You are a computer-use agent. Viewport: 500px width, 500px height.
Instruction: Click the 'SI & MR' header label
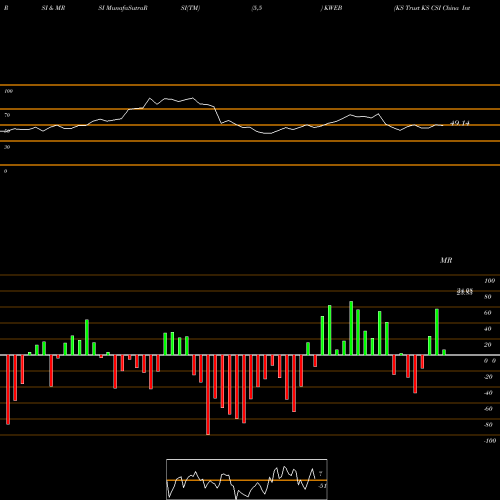[x=53, y=8]
